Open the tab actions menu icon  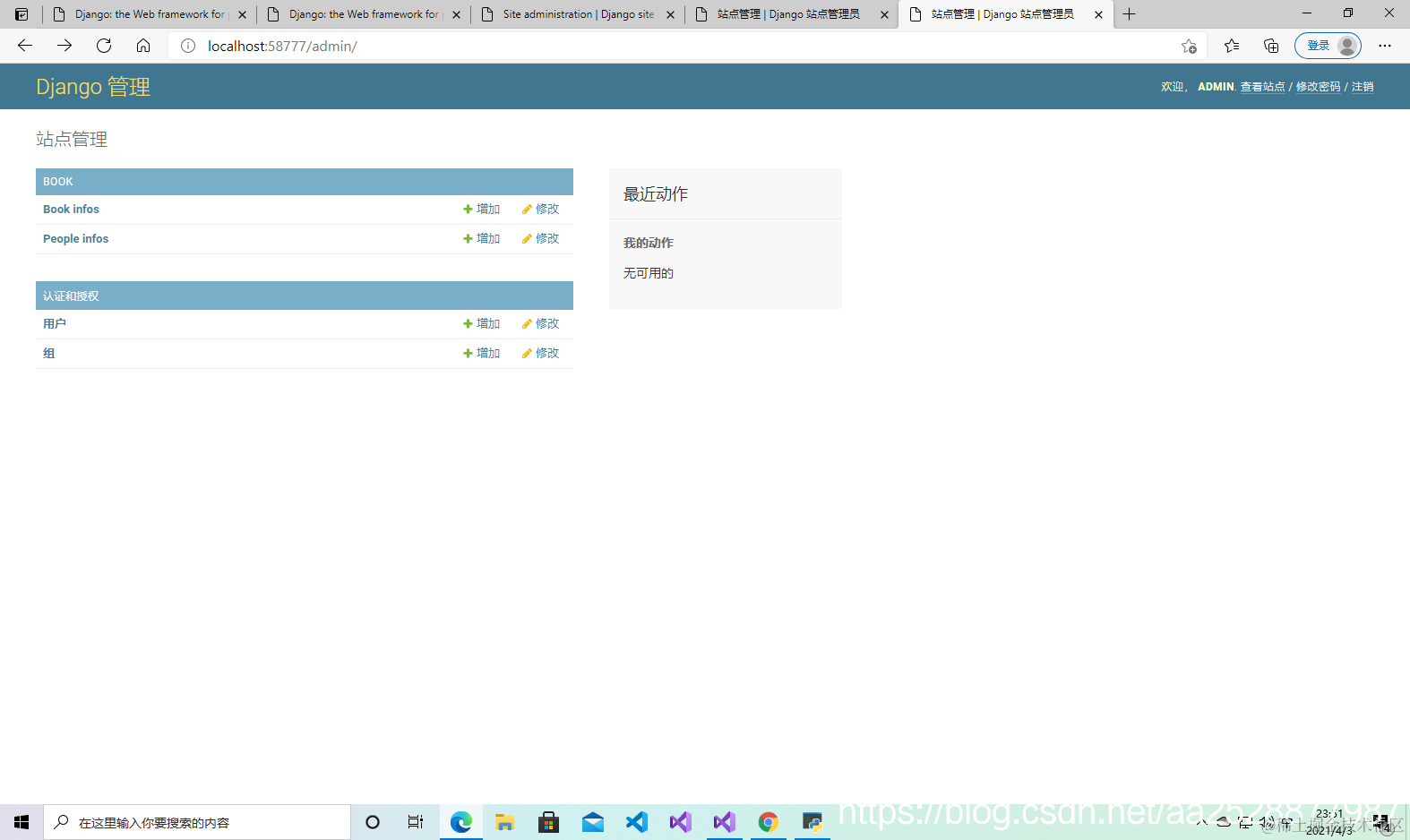tap(21, 14)
